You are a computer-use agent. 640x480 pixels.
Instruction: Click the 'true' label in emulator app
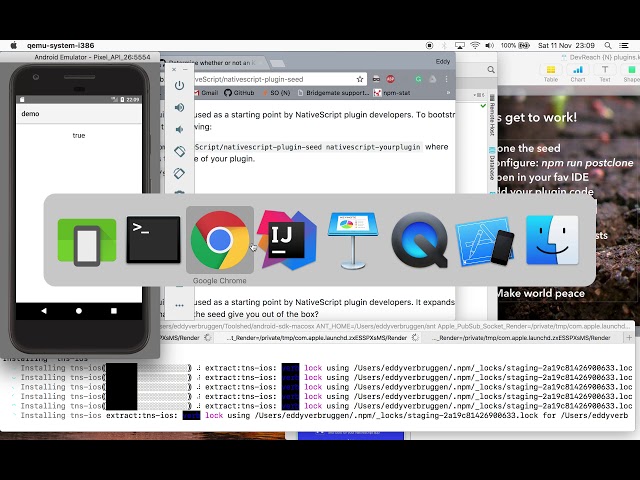(x=79, y=135)
